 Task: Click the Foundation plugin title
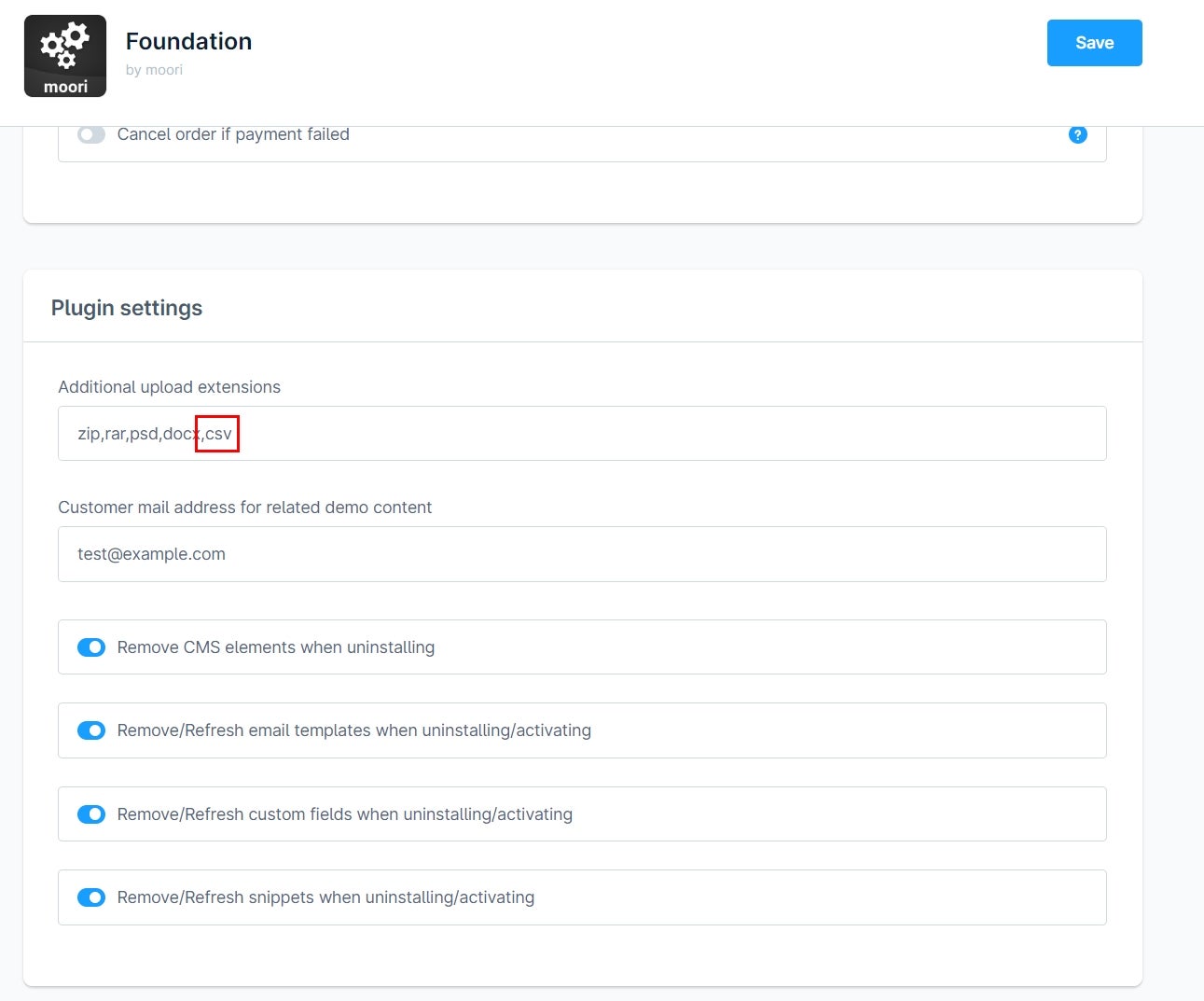pyautogui.click(x=189, y=41)
